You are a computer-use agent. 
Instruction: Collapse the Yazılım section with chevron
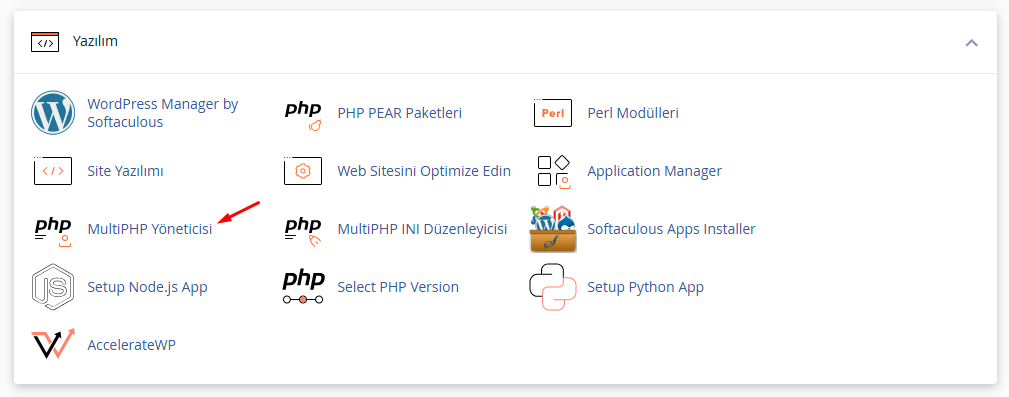(x=972, y=43)
